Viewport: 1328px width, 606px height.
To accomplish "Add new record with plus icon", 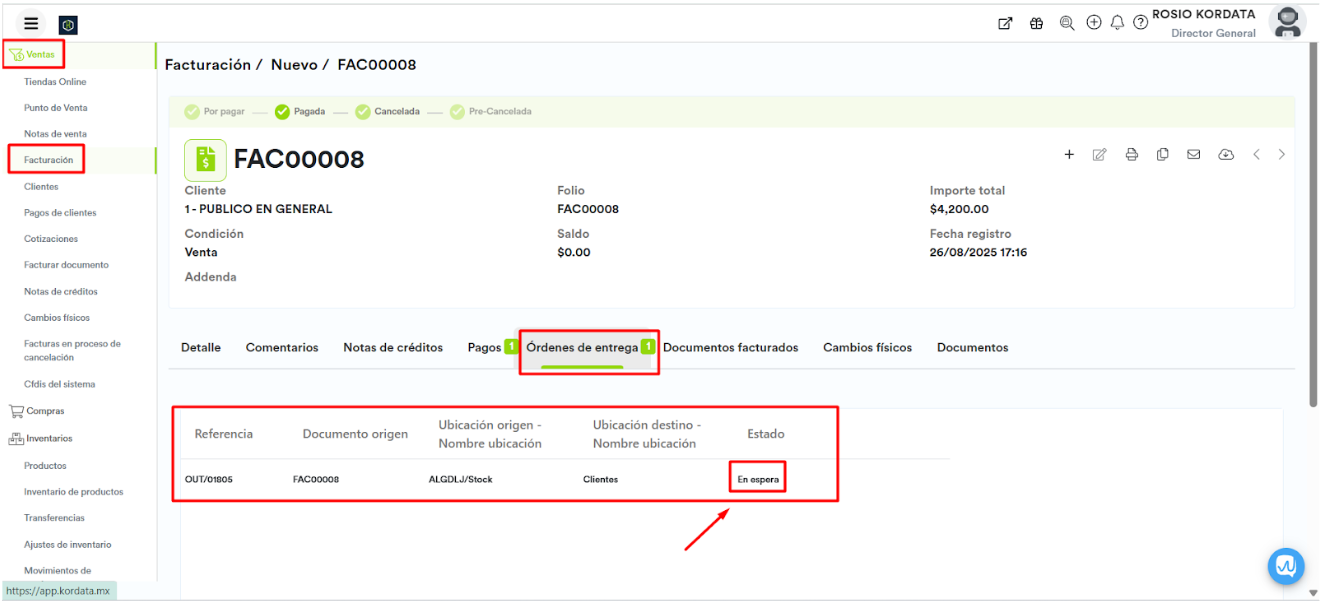I will coord(1069,154).
